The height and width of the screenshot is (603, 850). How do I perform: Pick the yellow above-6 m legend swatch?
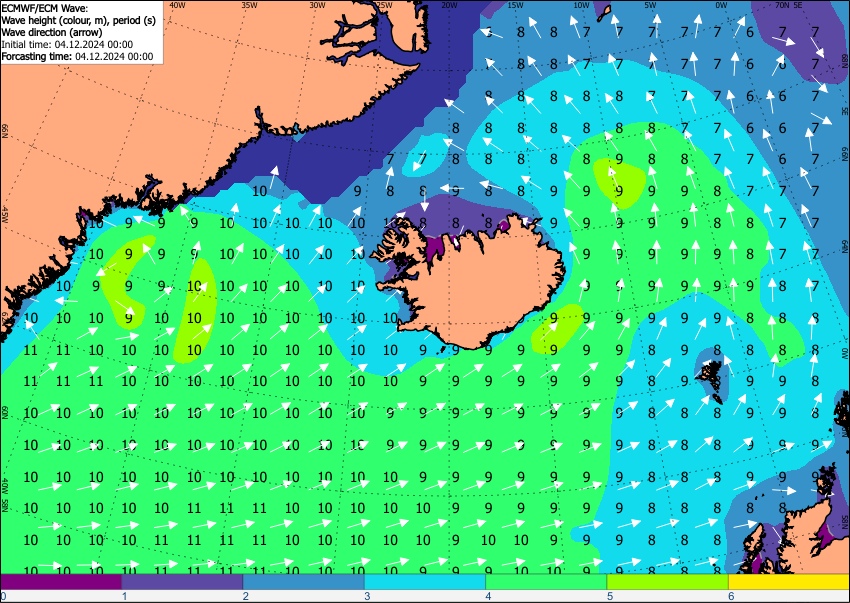pos(789,581)
